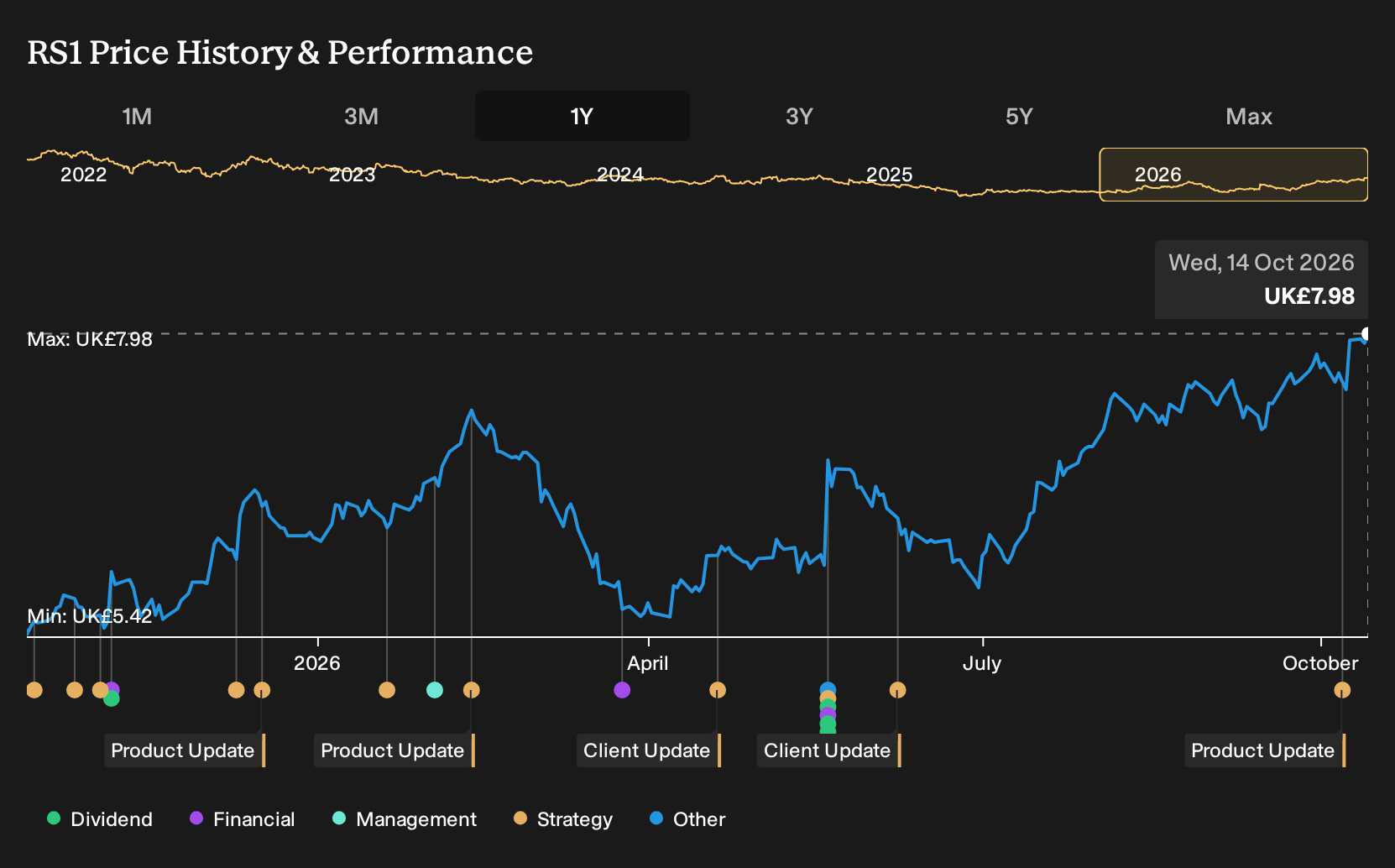The width and height of the screenshot is (1395, 868).
Task: Toggle the Strategy legend filter
Action: click(x=563, y=819)
